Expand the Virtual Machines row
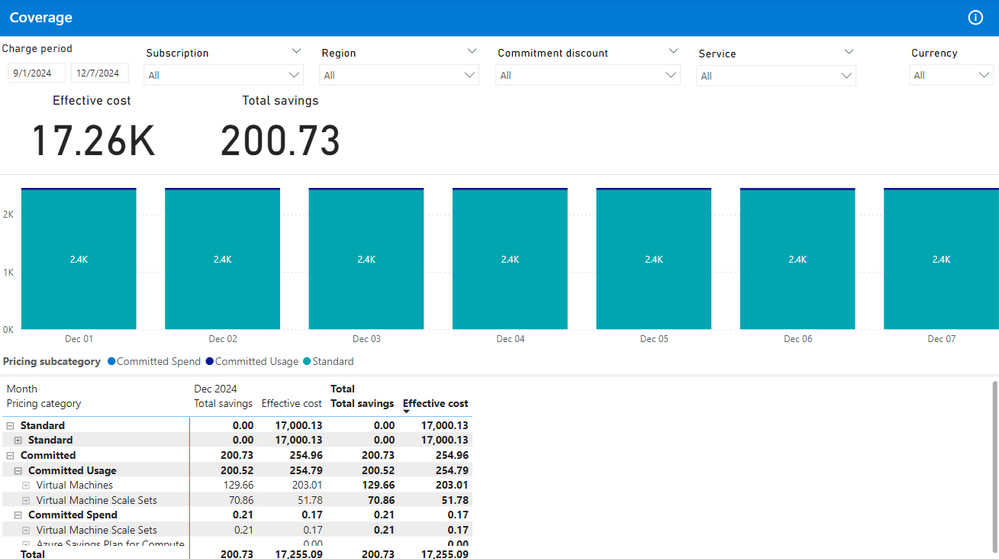 click(x=27, y=486)
